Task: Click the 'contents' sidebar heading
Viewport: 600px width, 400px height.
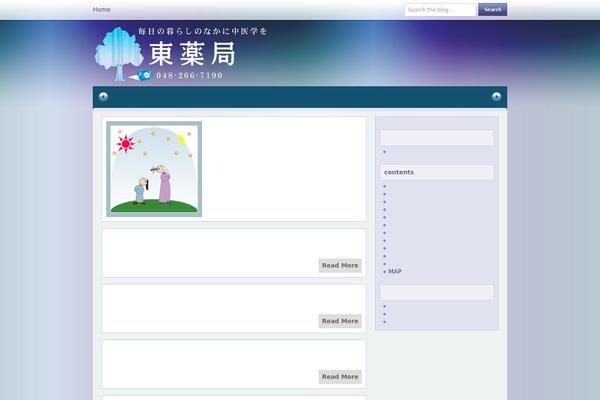Action: (x=399, y=172)
